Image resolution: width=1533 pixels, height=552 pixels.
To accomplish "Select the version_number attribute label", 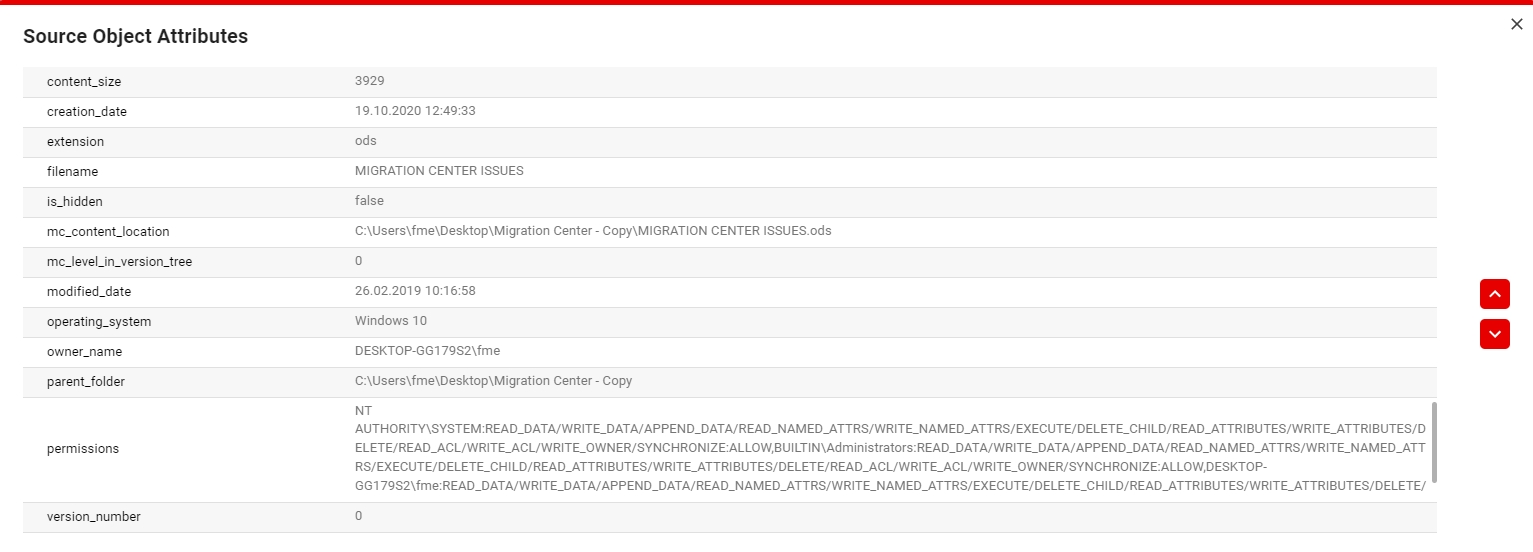I will [94, 517].
